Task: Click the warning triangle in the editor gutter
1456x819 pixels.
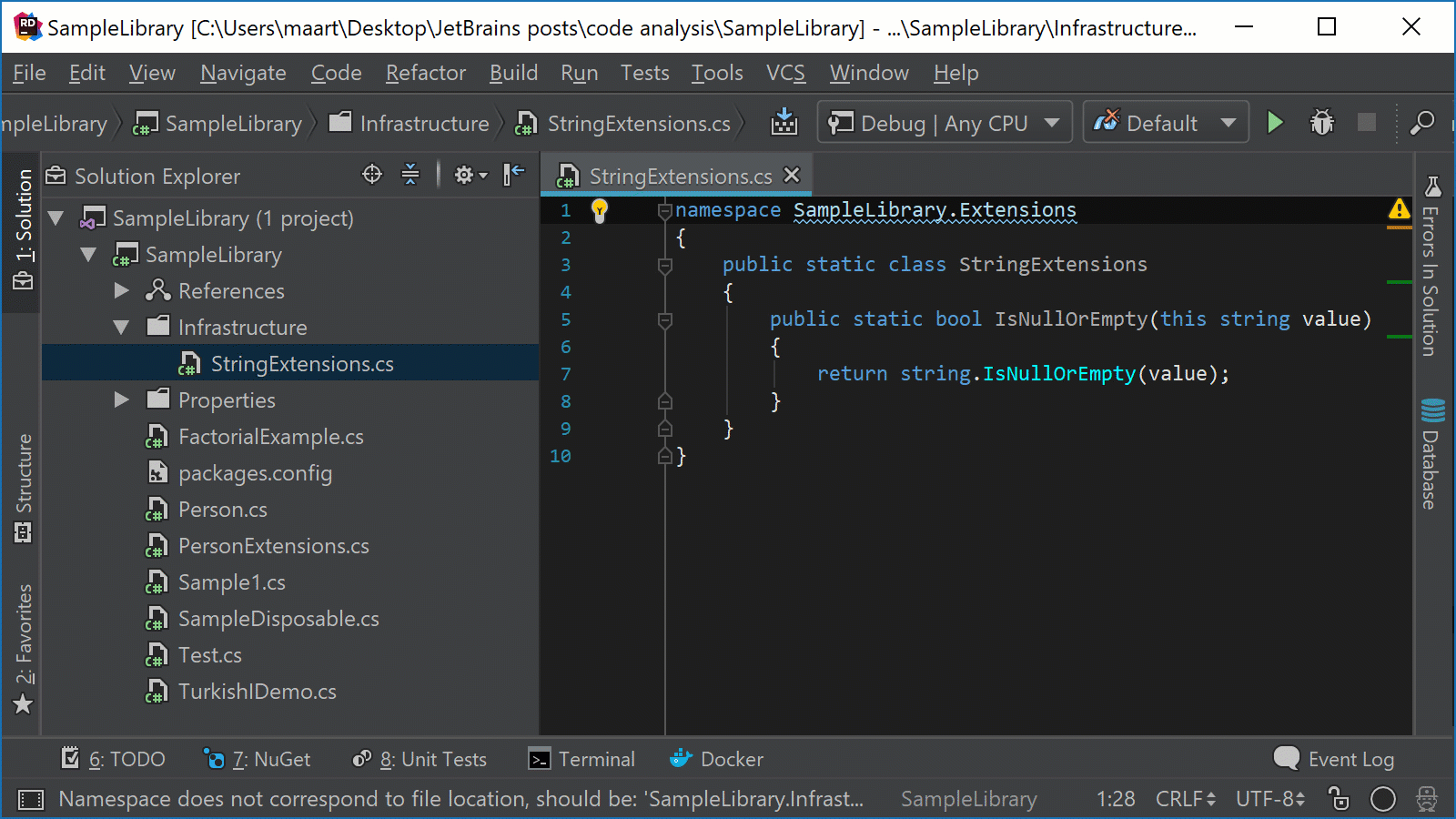Action: (1400, 209)
